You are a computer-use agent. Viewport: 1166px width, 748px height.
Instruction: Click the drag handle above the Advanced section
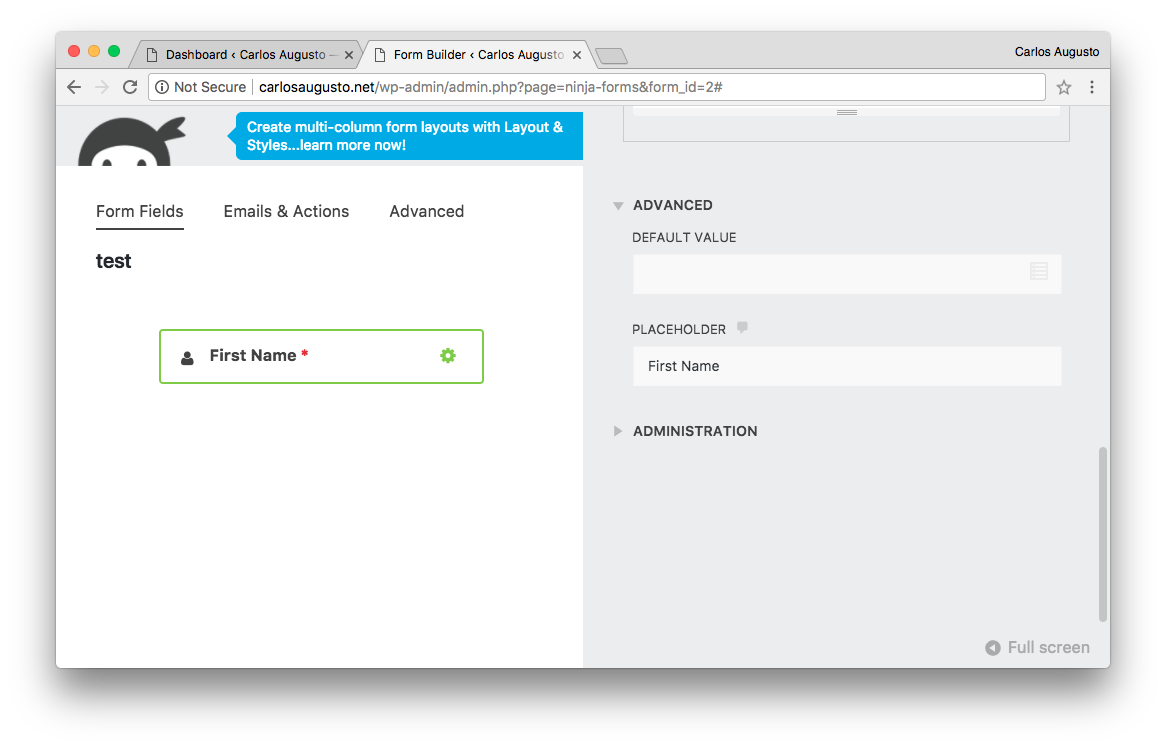tap(846, 112)
